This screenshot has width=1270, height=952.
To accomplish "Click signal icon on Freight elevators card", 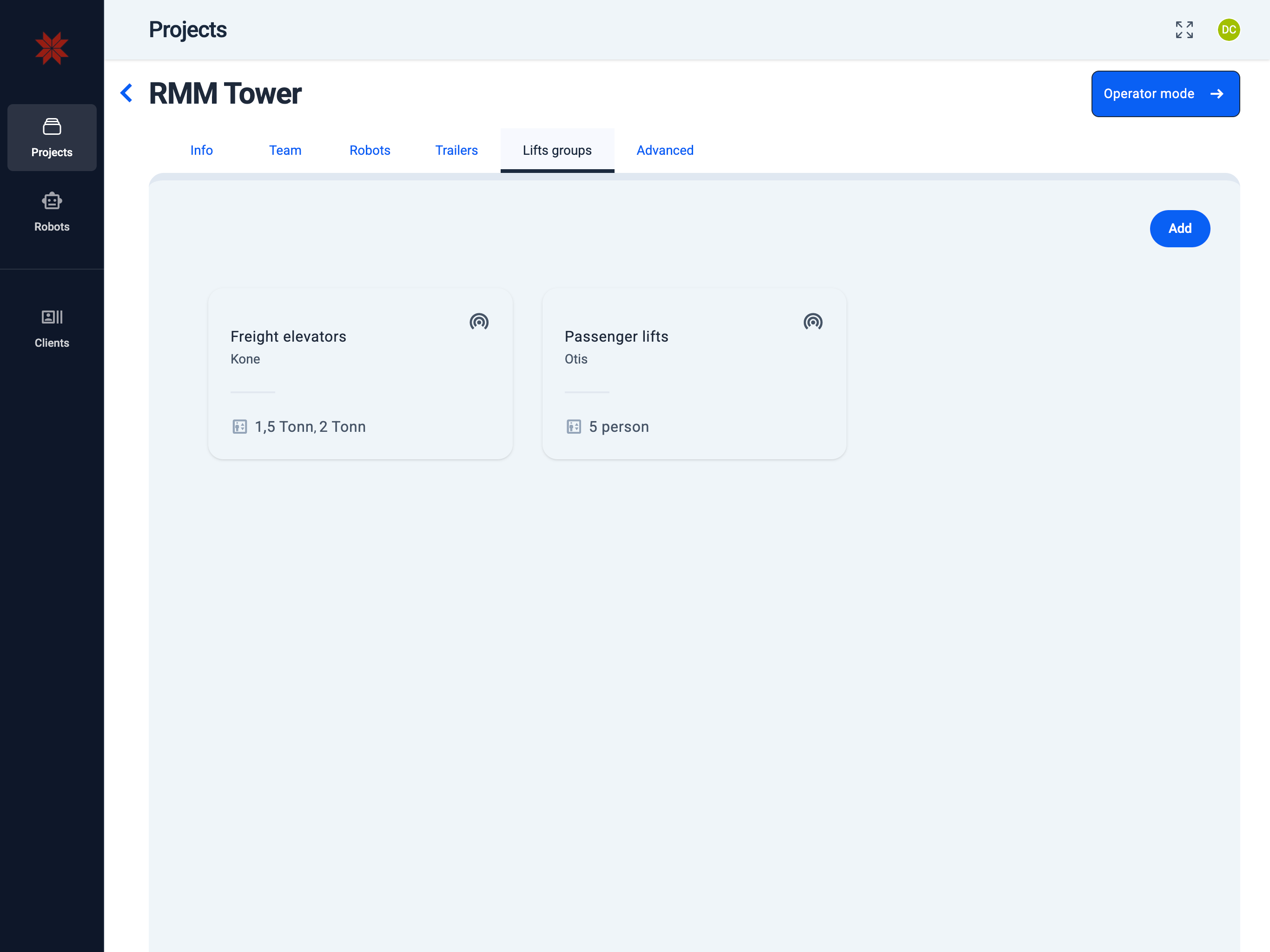I will tap(479, 322).
